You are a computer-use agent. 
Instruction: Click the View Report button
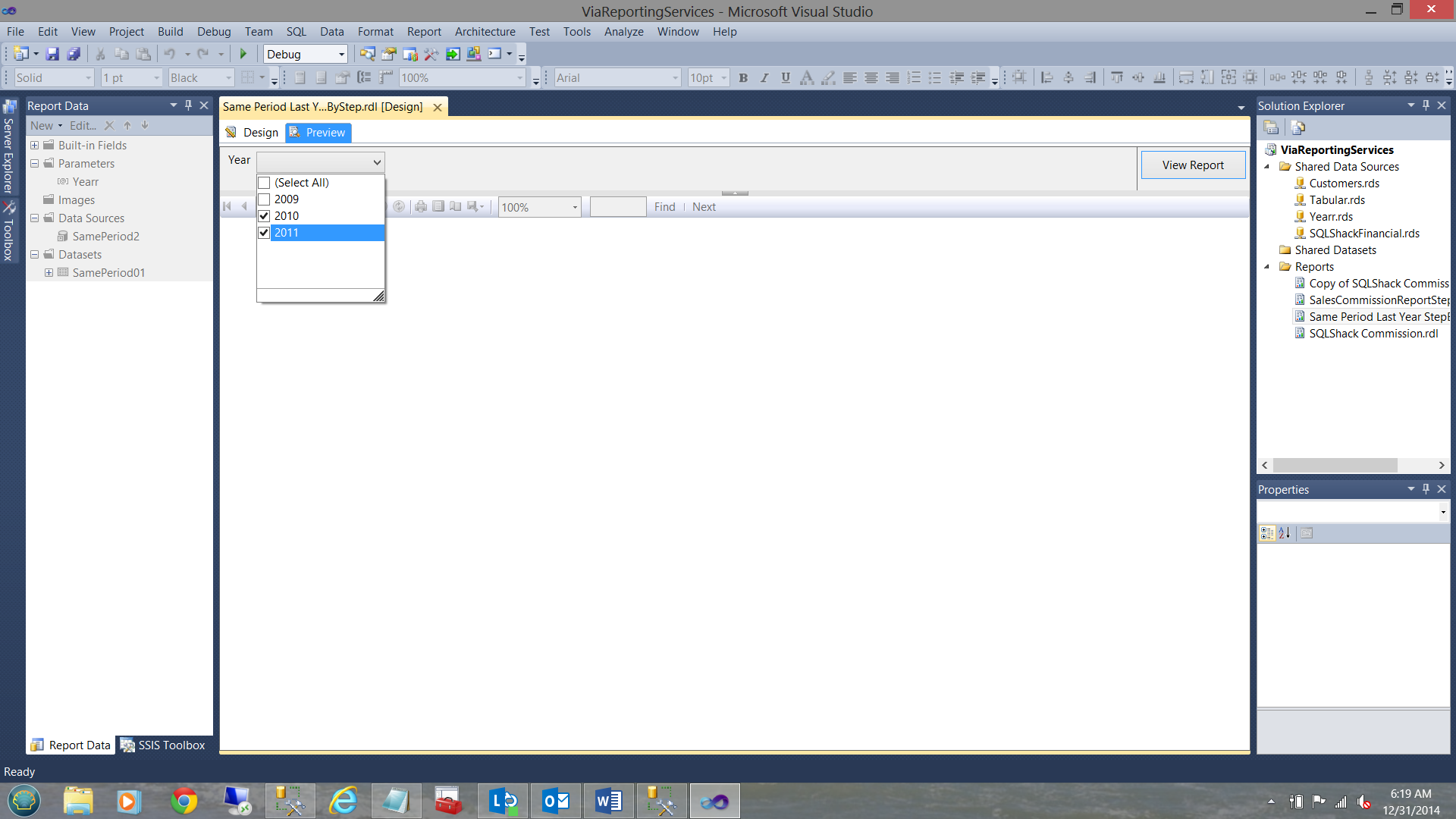[x=1192, y=165]
